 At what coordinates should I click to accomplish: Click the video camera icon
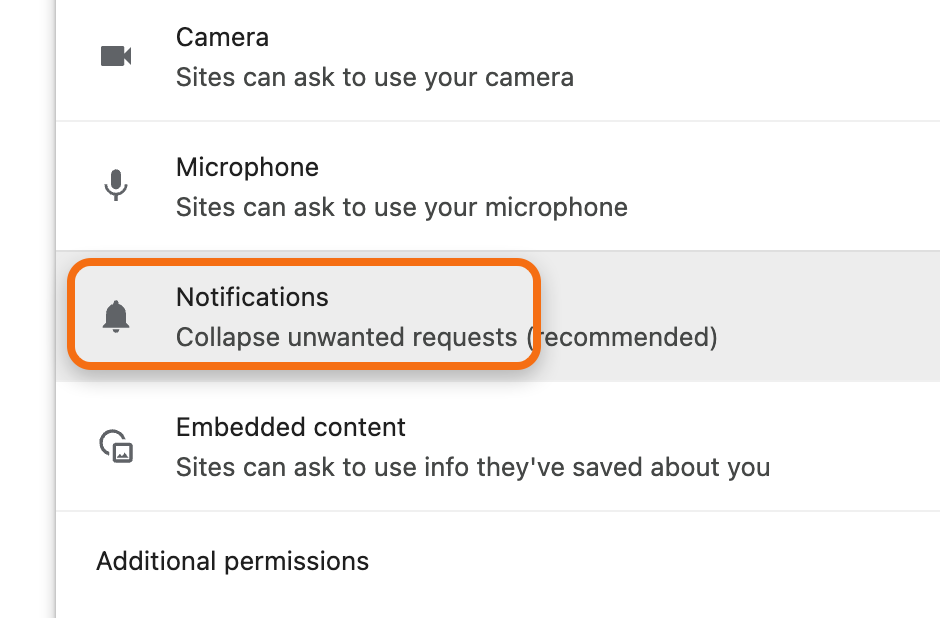click(116, 56)
